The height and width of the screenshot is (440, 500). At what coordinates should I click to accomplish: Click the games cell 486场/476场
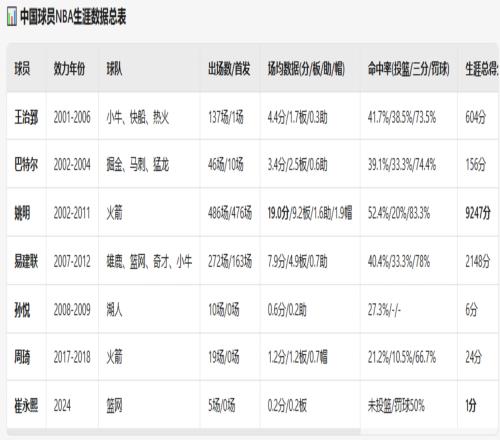pos(230,213)
